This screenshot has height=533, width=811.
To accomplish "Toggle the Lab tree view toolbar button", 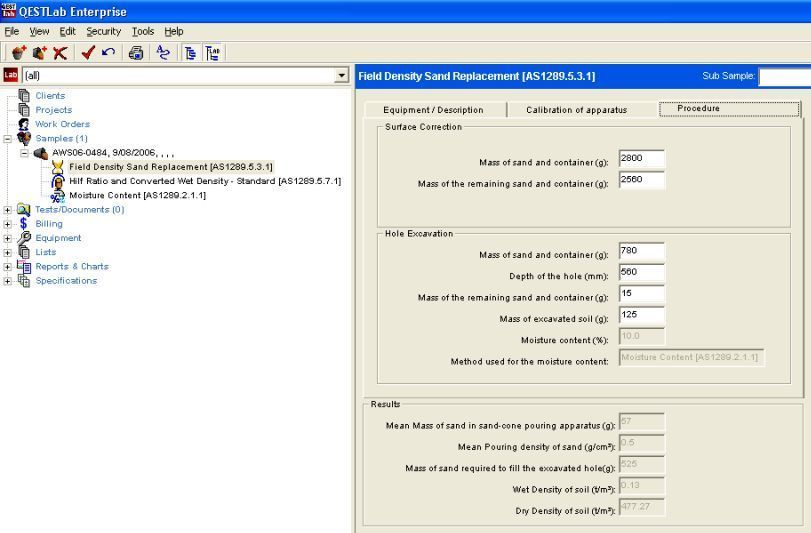I will [213, 53].
